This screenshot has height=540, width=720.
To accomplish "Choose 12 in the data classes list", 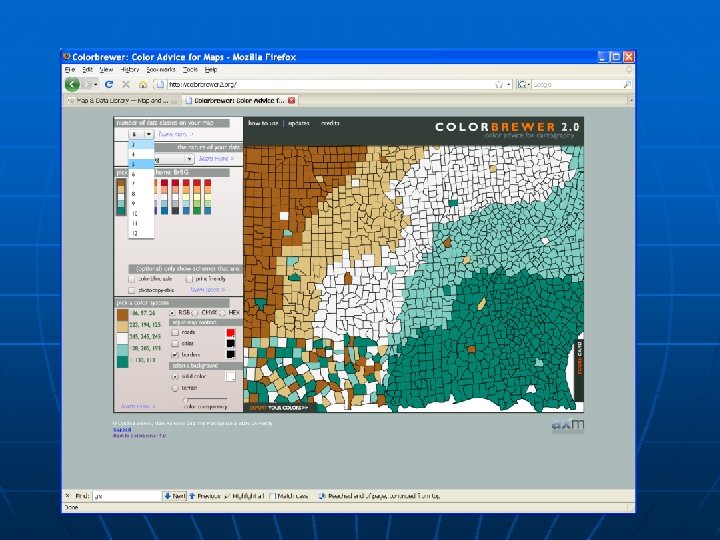I will (141, 233).
